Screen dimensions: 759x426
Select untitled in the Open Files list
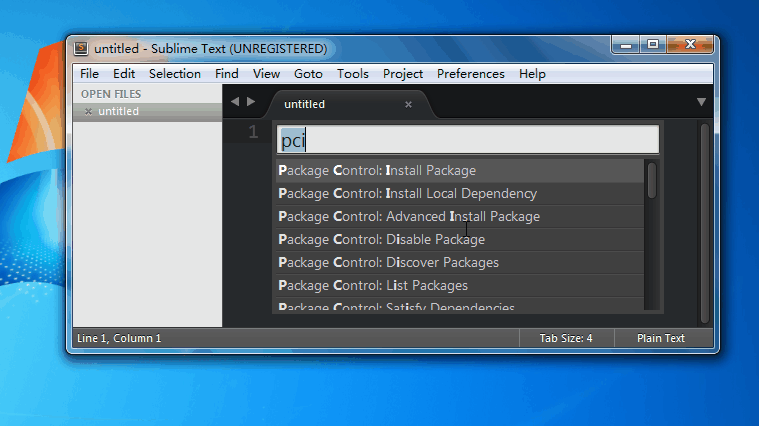click(x=147, y=111)
